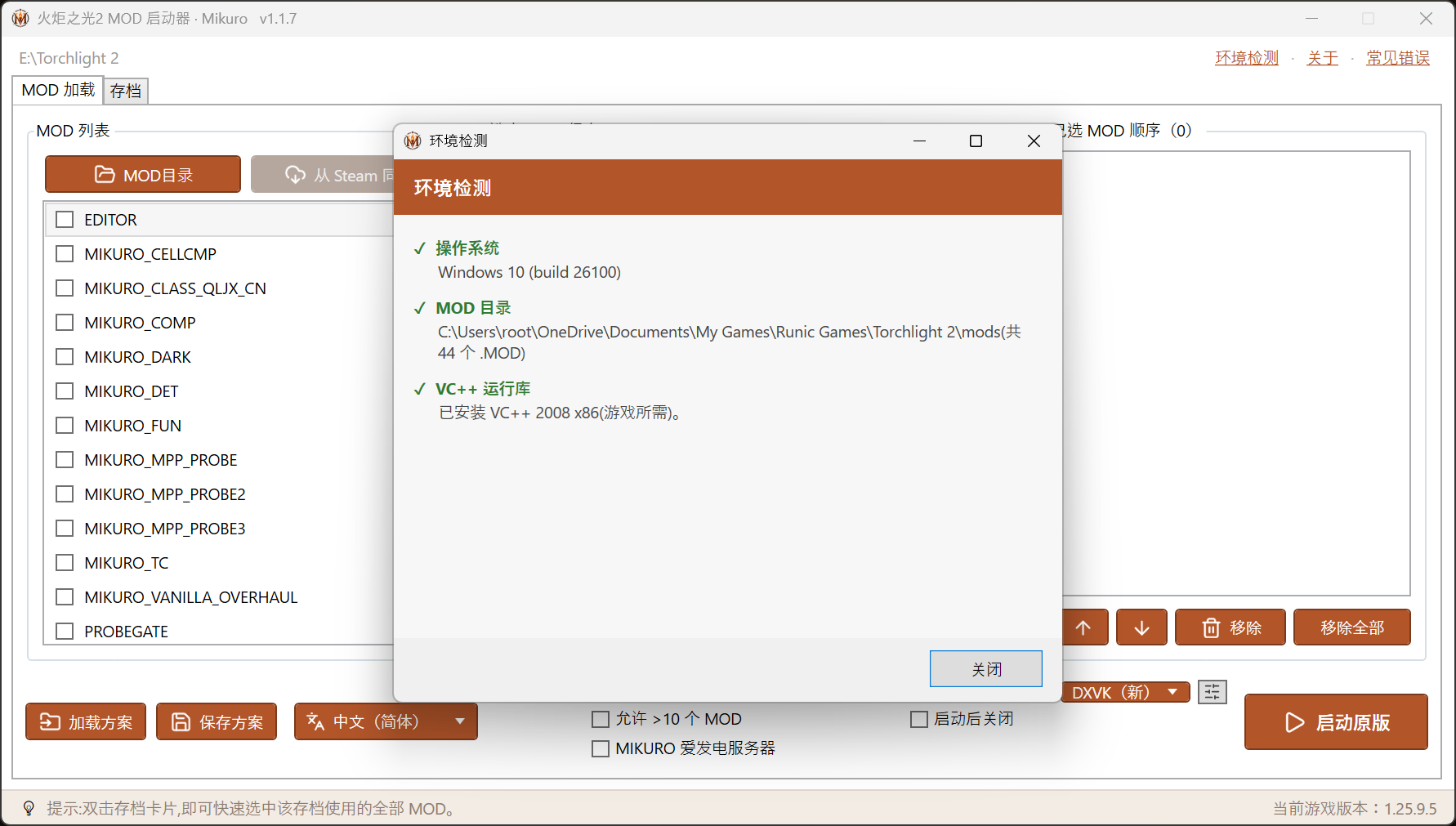Open the MOD目录 folder button

pyautogui.click(x=143, y=174)
